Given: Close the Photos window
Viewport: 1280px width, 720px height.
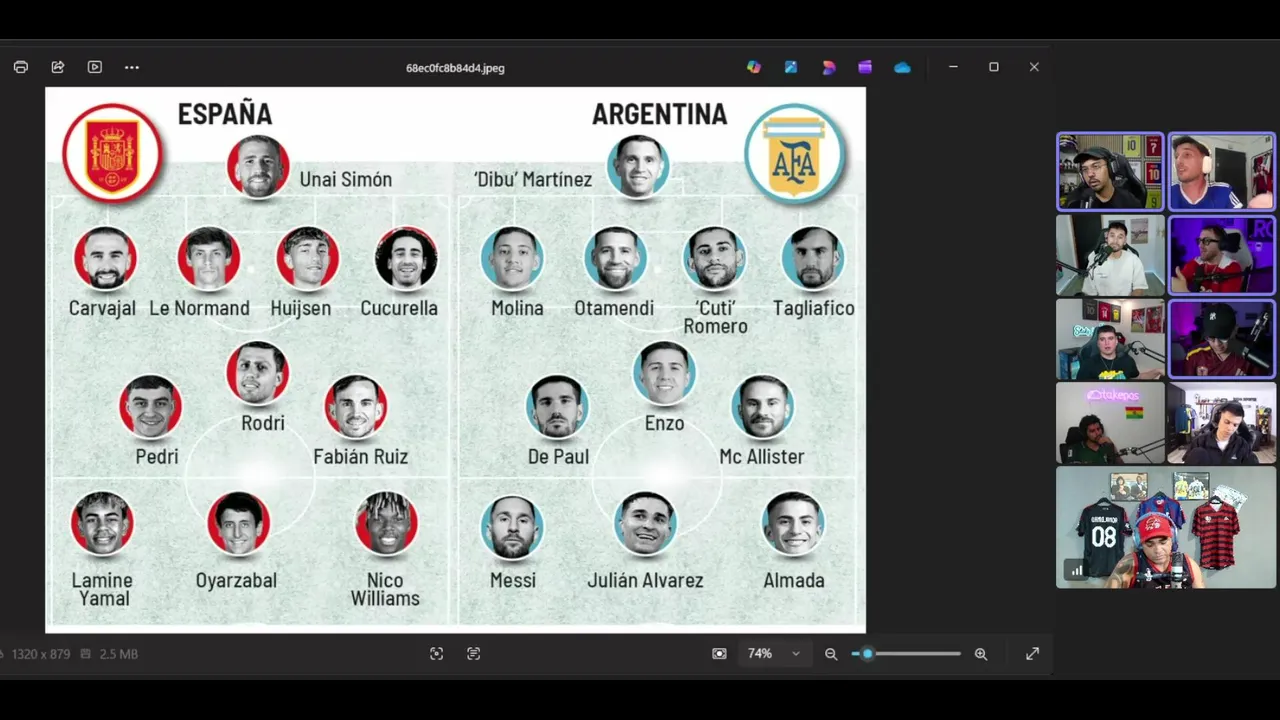Looking at the screenshot, I should (1034, 67).
